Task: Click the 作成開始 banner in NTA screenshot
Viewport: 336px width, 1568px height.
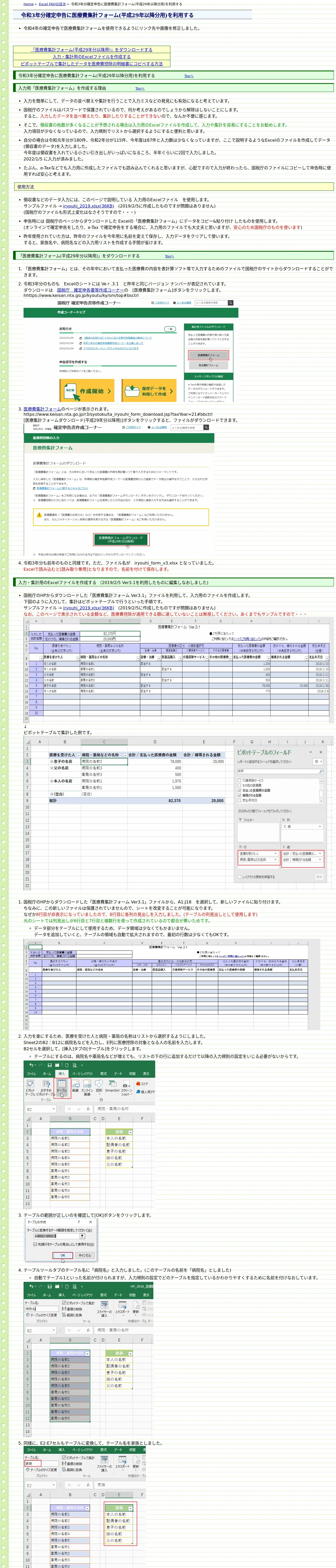Action: point(87,391)
